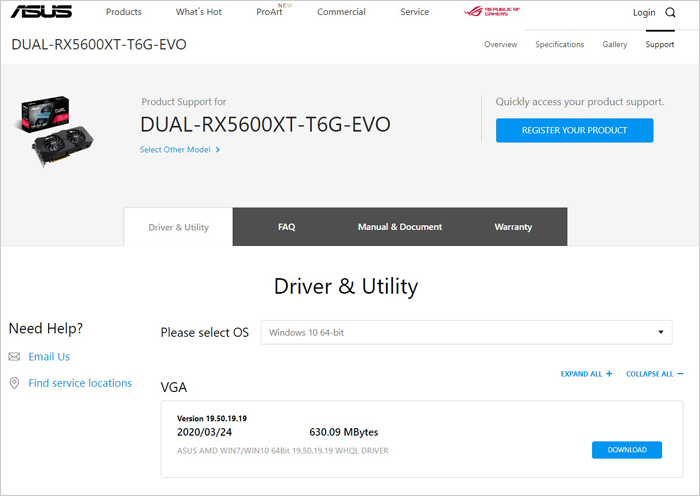Click the envelope icon beside Email Us

(14, 356)
